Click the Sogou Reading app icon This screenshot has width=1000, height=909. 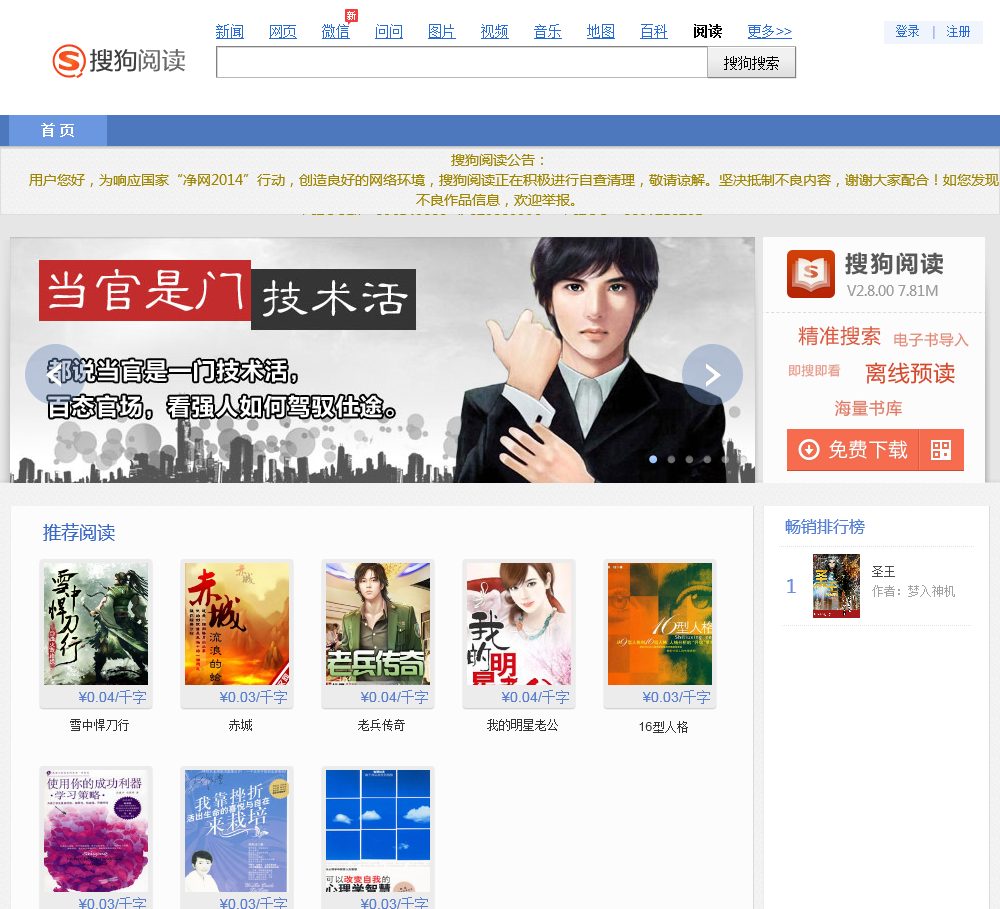(x=811, y=274)
